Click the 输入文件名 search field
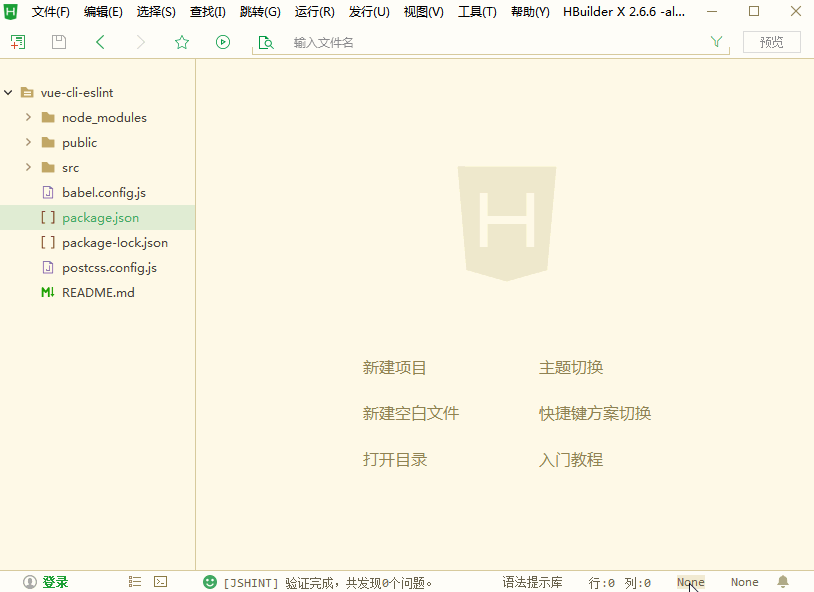Screen dimensions: 814x592 491,43
